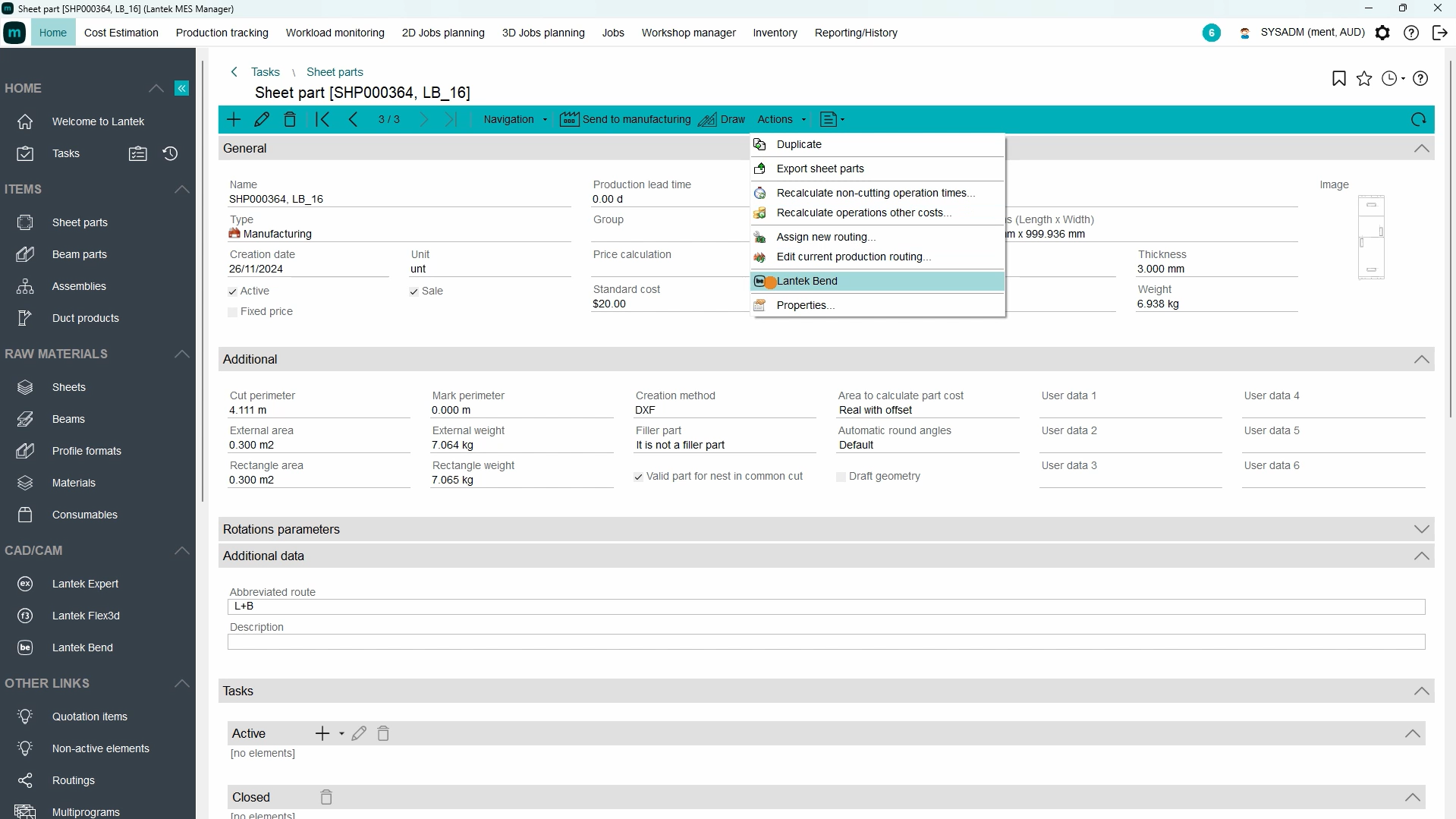The image size is (1456, 819).
Task: Click the add new record plus icon
Action: coord(234,119)
